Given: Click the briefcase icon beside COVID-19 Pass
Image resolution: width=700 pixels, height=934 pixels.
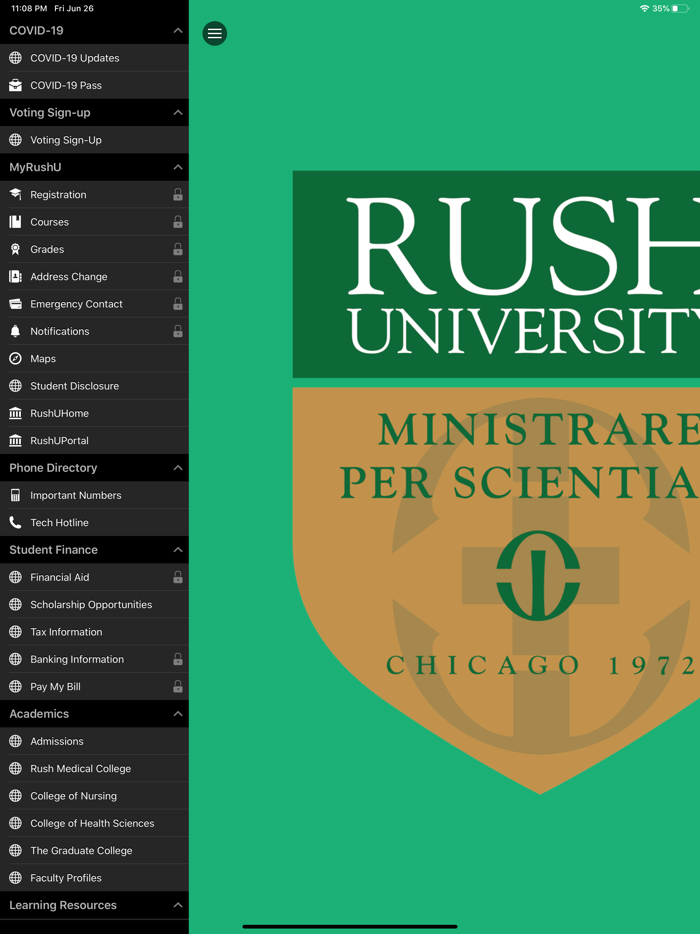Looking at the screenshot, I should pyautogui.click(x=15, y=85).
